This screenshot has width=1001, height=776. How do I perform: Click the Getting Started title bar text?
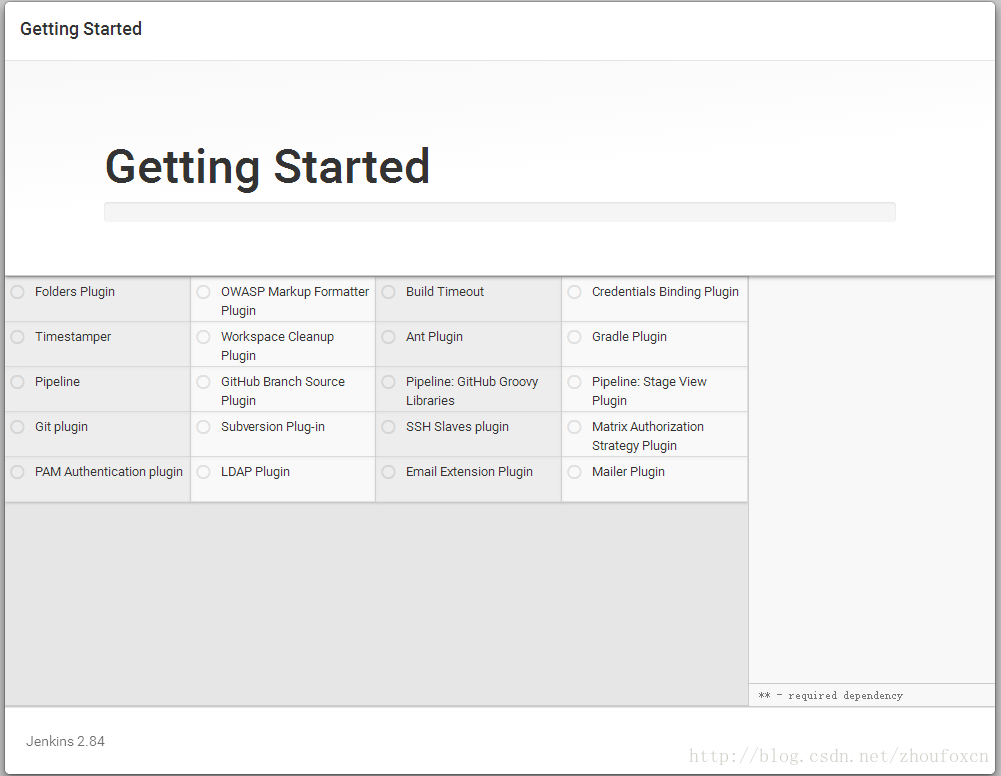81,29
